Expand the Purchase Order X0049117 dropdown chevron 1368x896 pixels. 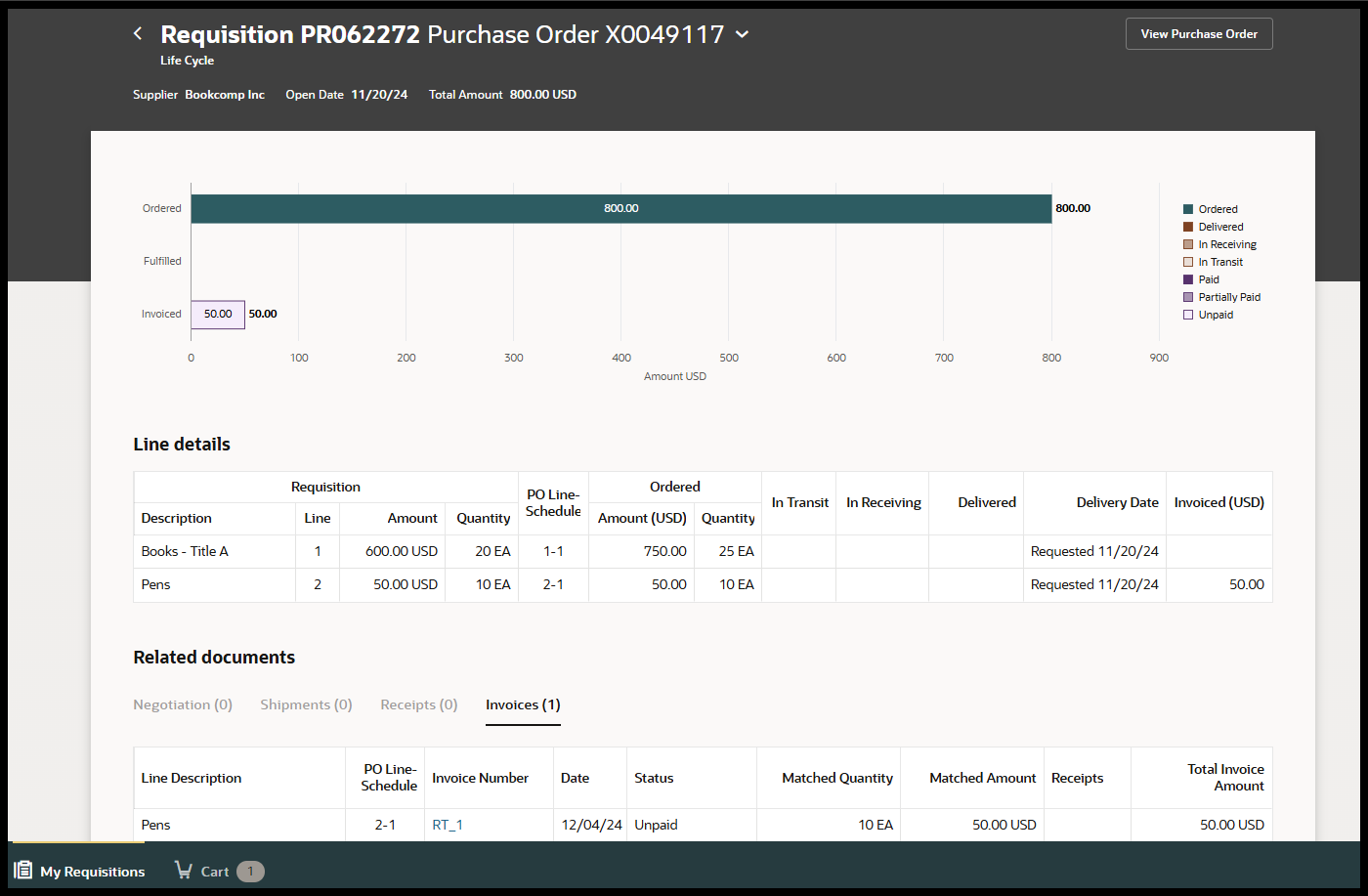click(742, 34)
